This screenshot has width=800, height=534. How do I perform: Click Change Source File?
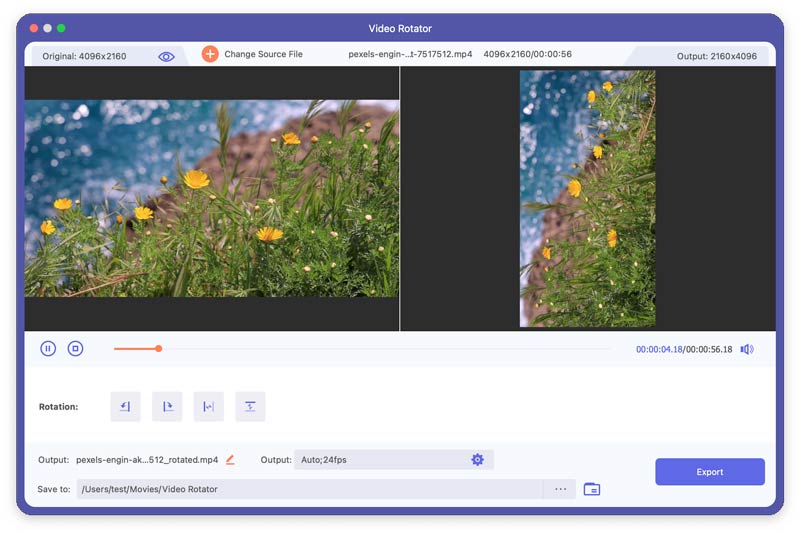coord(263,54)
